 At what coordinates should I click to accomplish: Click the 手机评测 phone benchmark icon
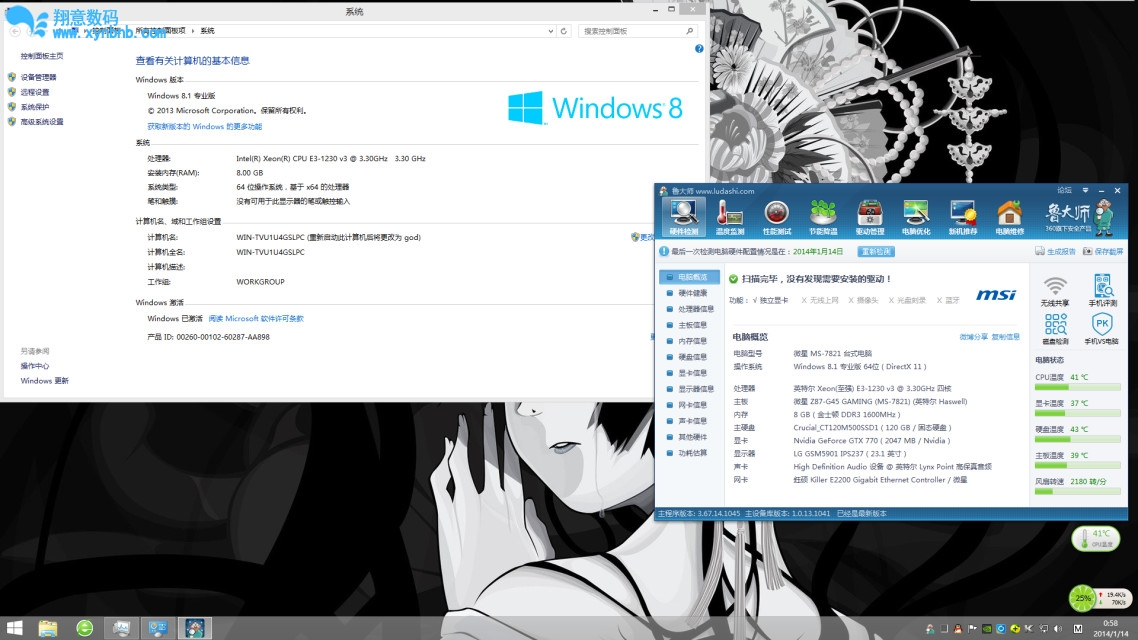(1102, 291)
